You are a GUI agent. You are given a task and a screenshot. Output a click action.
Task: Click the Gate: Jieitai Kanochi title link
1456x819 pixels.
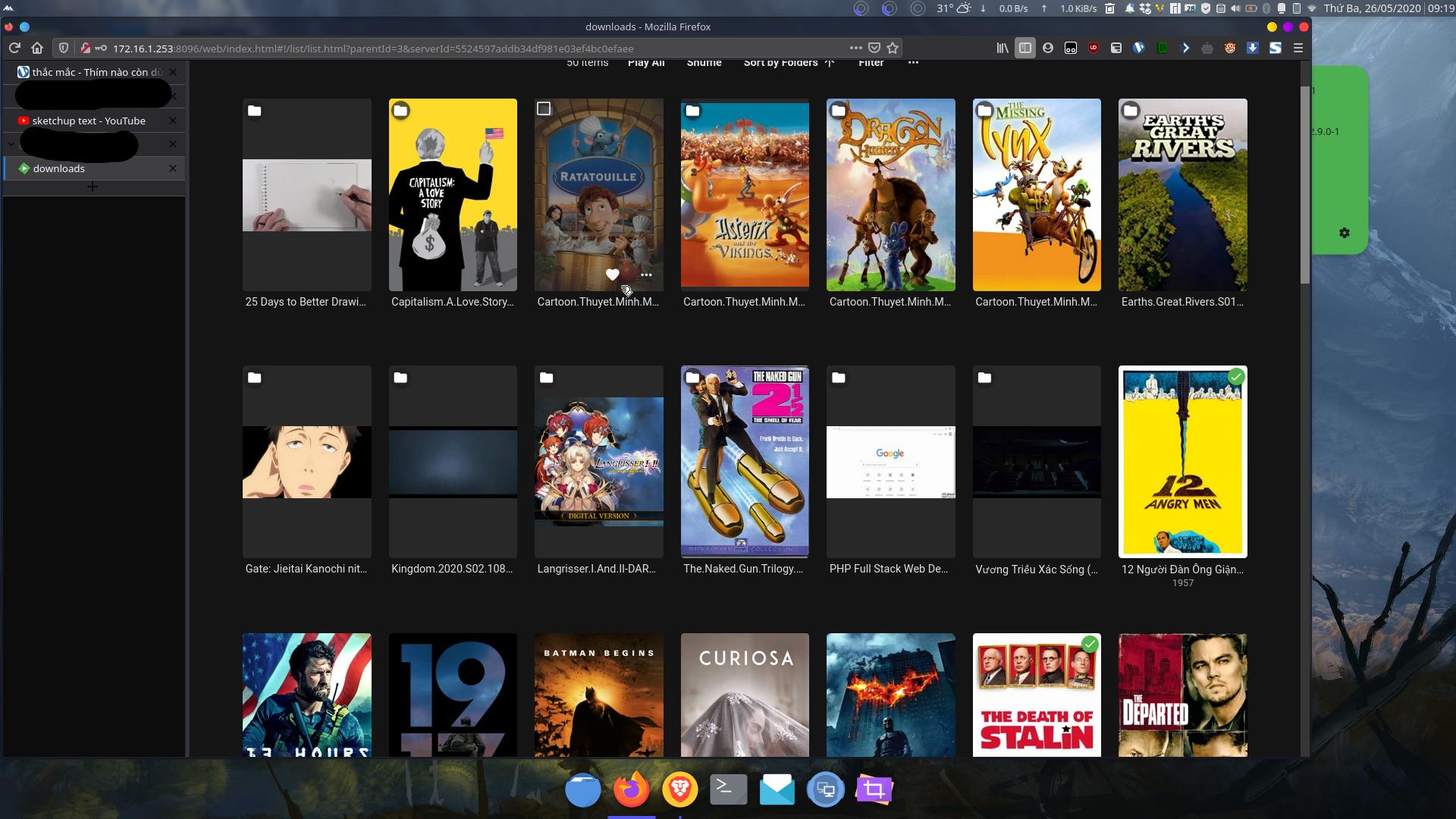point(306,569)
